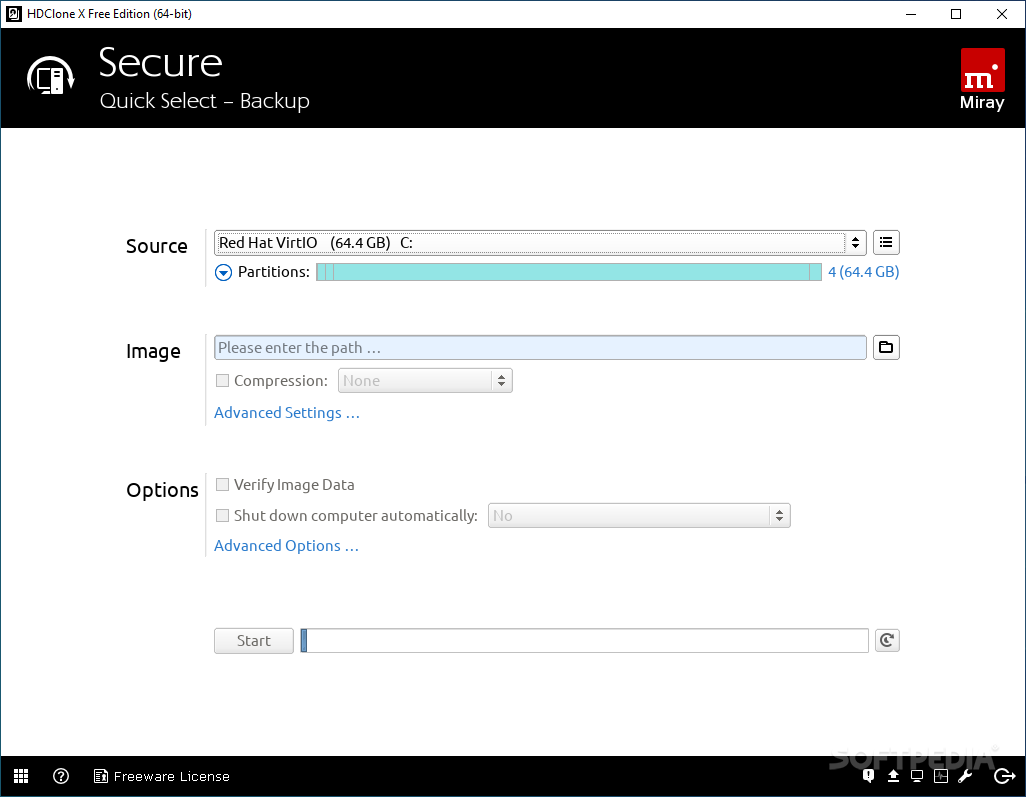Screen dimensions: 1026x797
Task: Open the Freeware License text link
Action: tap(171, 776)
